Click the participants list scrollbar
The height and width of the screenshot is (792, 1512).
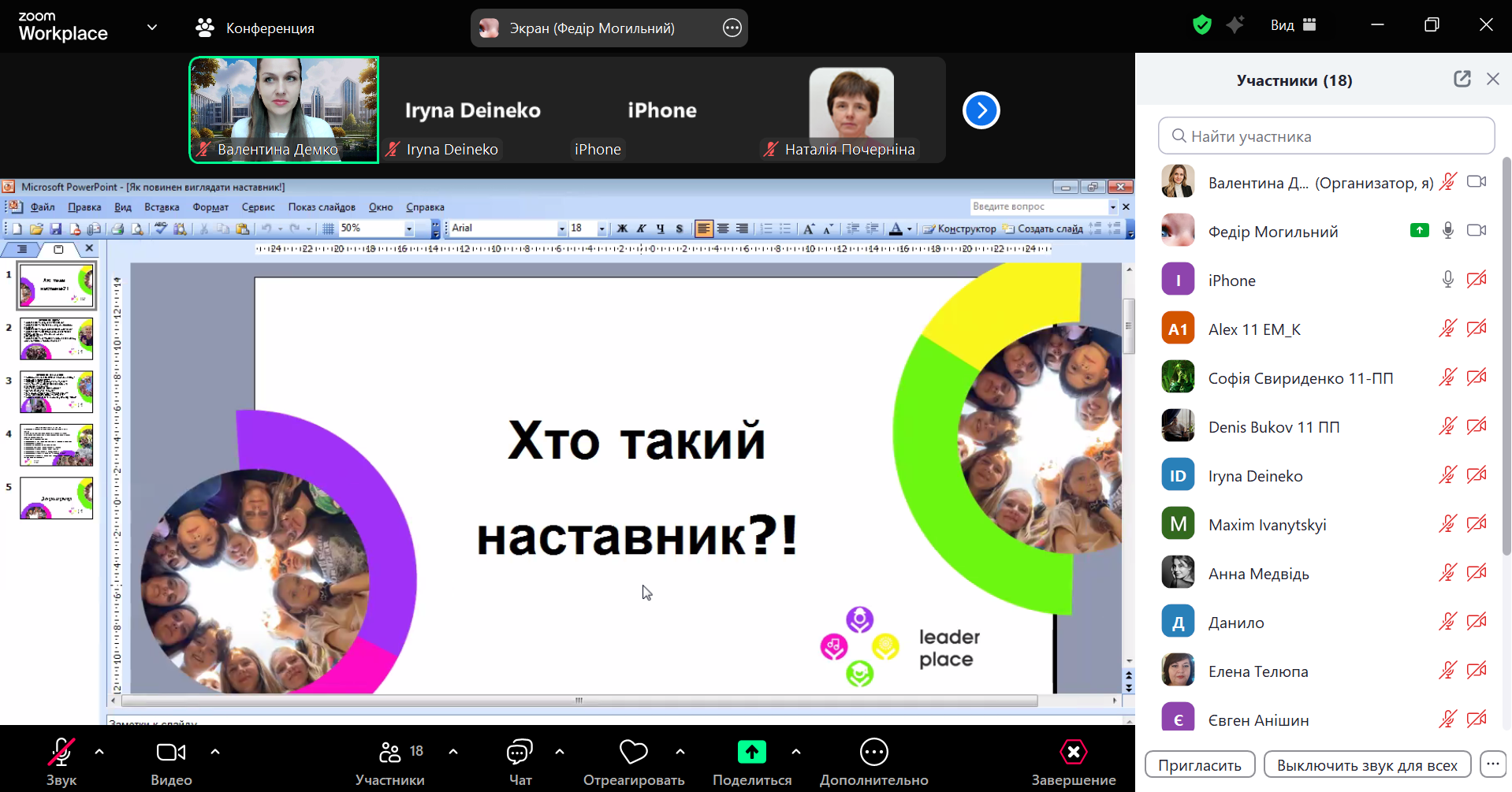point(1506,355)
